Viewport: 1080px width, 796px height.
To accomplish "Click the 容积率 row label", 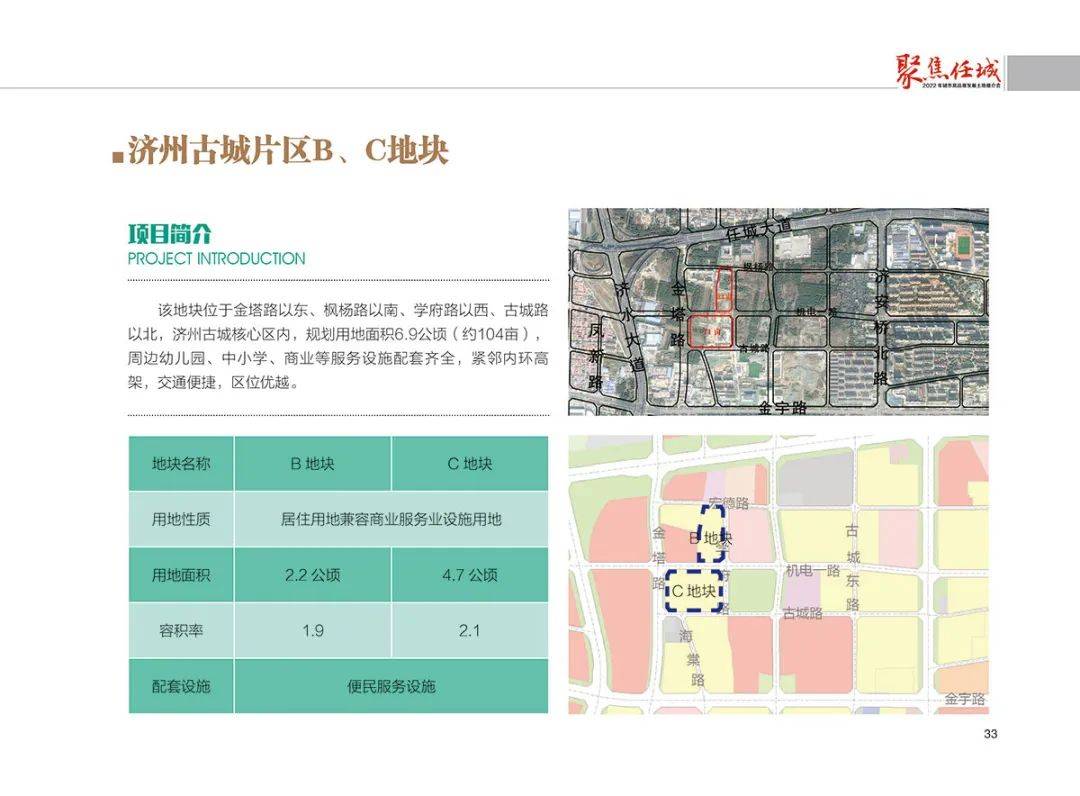I will pyautogui.click(x=181, y=631).
